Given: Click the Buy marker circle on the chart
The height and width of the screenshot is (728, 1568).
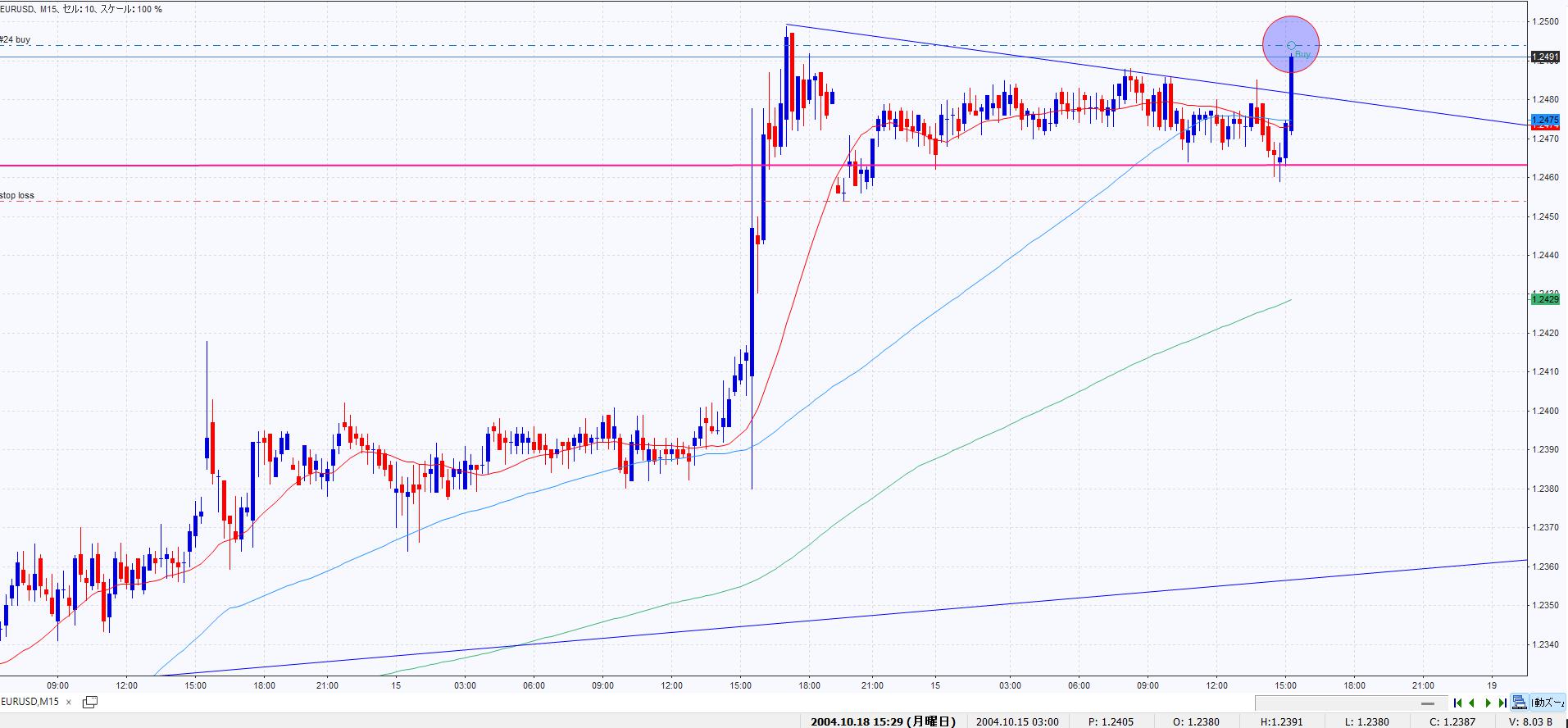Looking at the screenshot, I should [x=1291, y=45].
